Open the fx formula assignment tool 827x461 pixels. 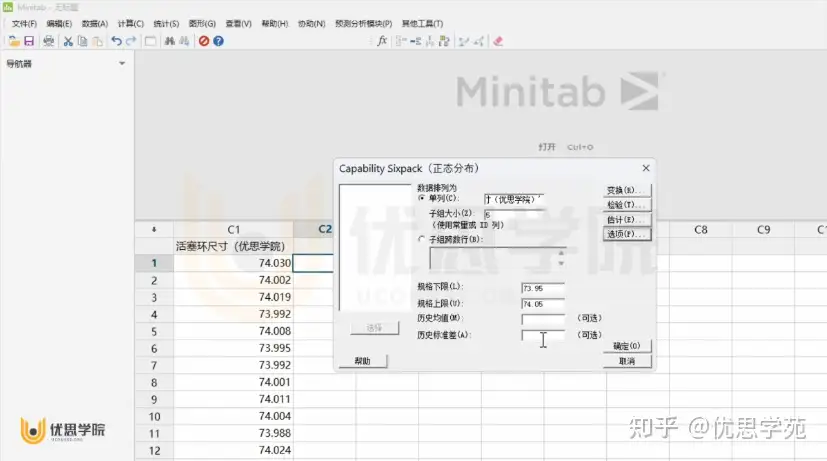[382, 41]
